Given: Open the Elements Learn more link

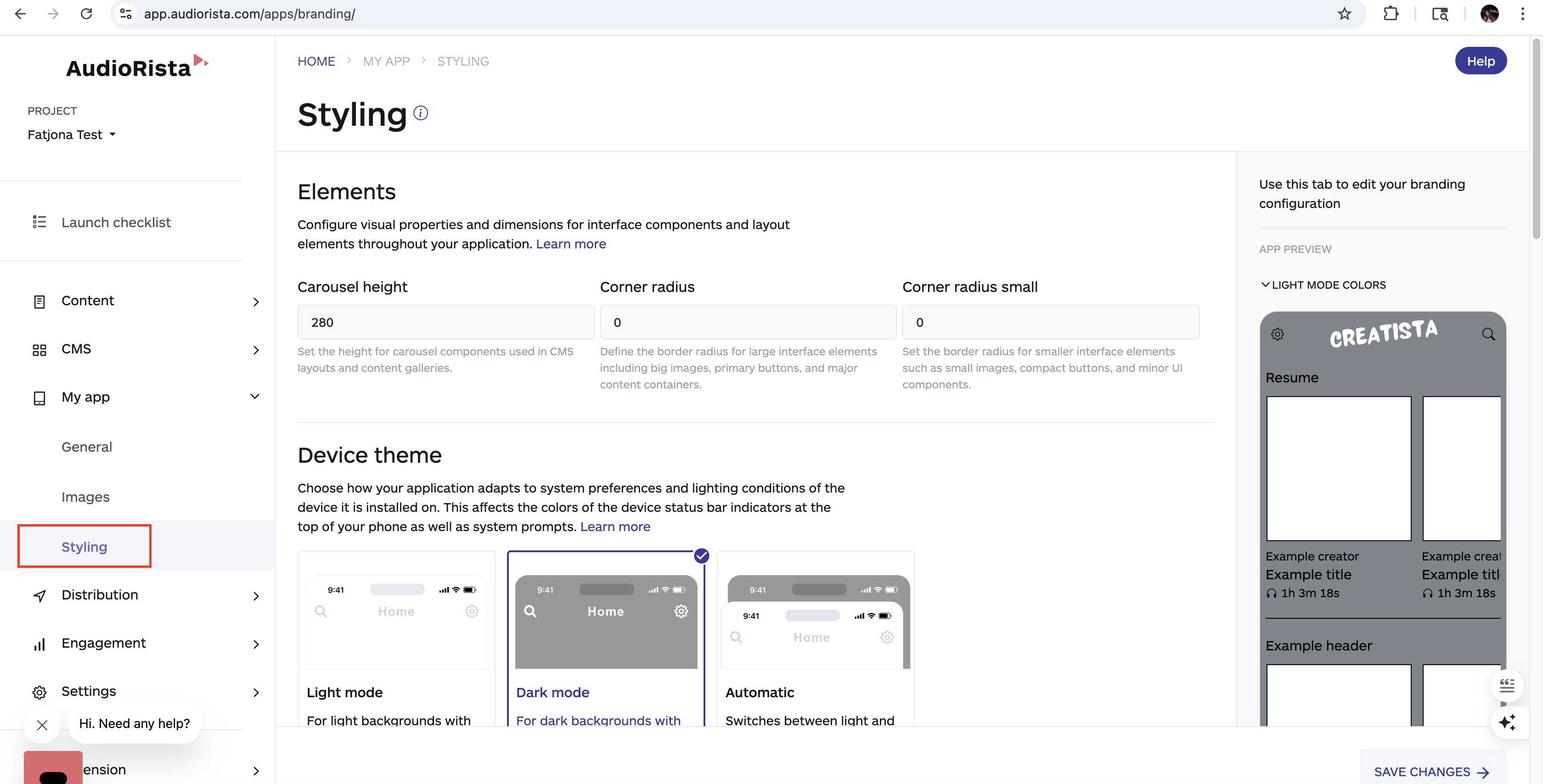Looking at the screenshot, I should (x=570, y=244).
